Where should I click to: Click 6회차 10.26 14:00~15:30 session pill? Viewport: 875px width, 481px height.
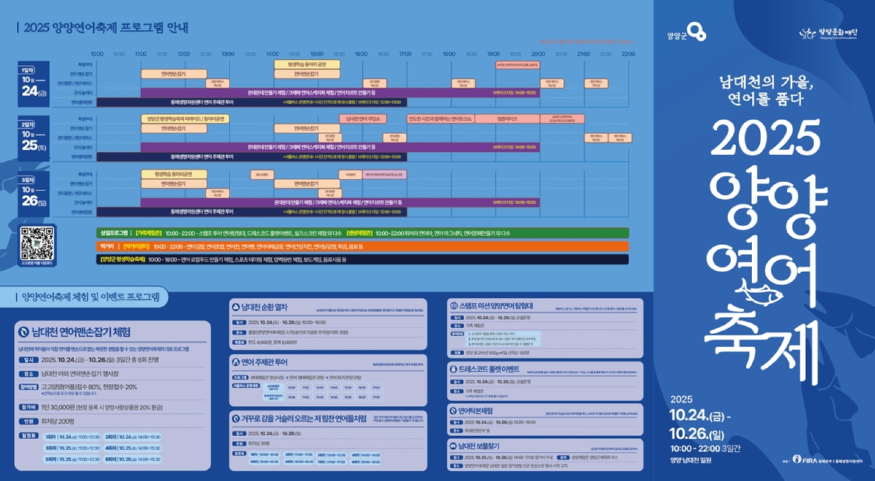tap(133, 459)
